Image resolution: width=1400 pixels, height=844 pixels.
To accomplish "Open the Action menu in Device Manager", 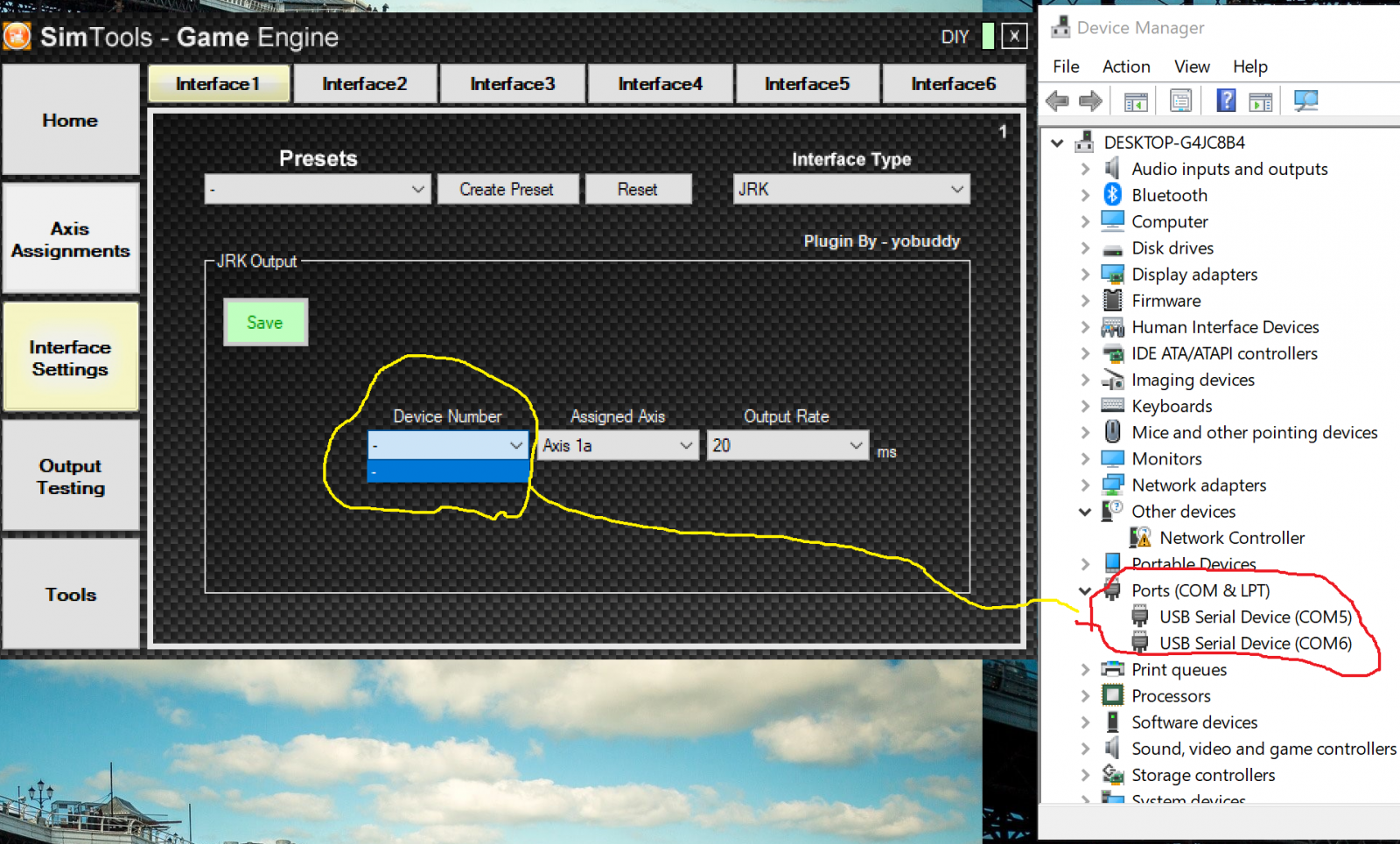I will click(1125, 66).
